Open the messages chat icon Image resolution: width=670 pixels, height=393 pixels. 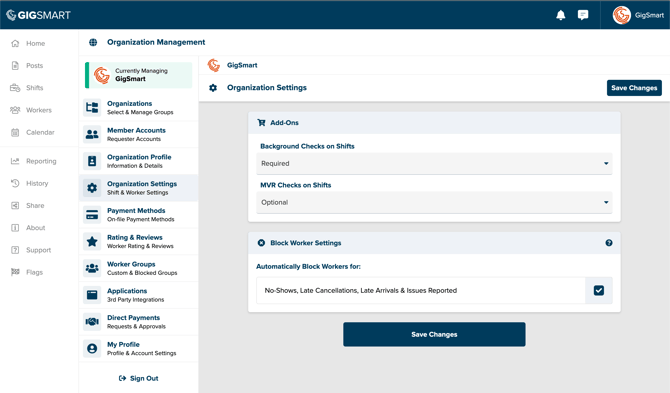click(583, 15)
